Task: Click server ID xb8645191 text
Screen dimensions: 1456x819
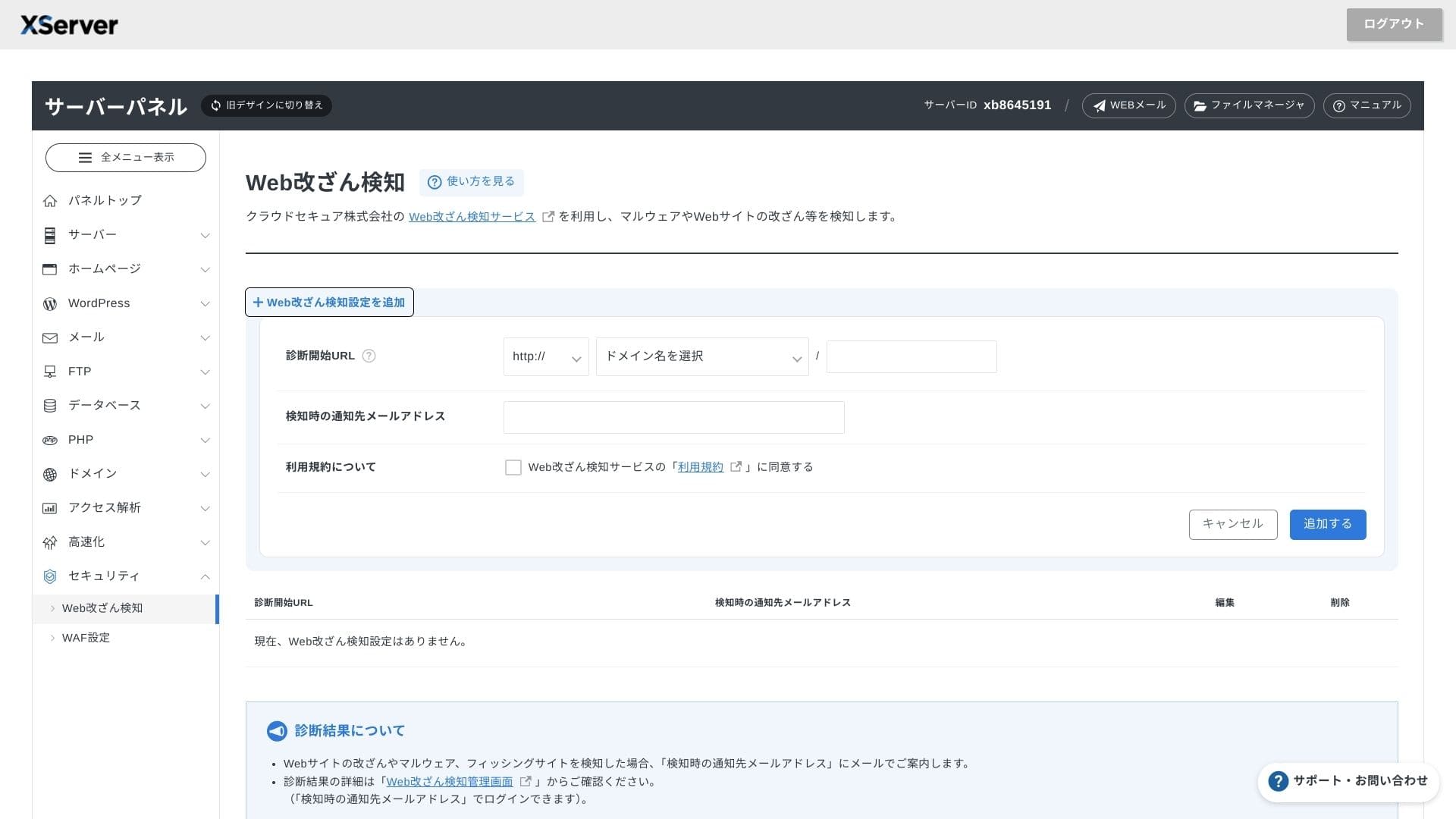Action: tap(1017, 105)
